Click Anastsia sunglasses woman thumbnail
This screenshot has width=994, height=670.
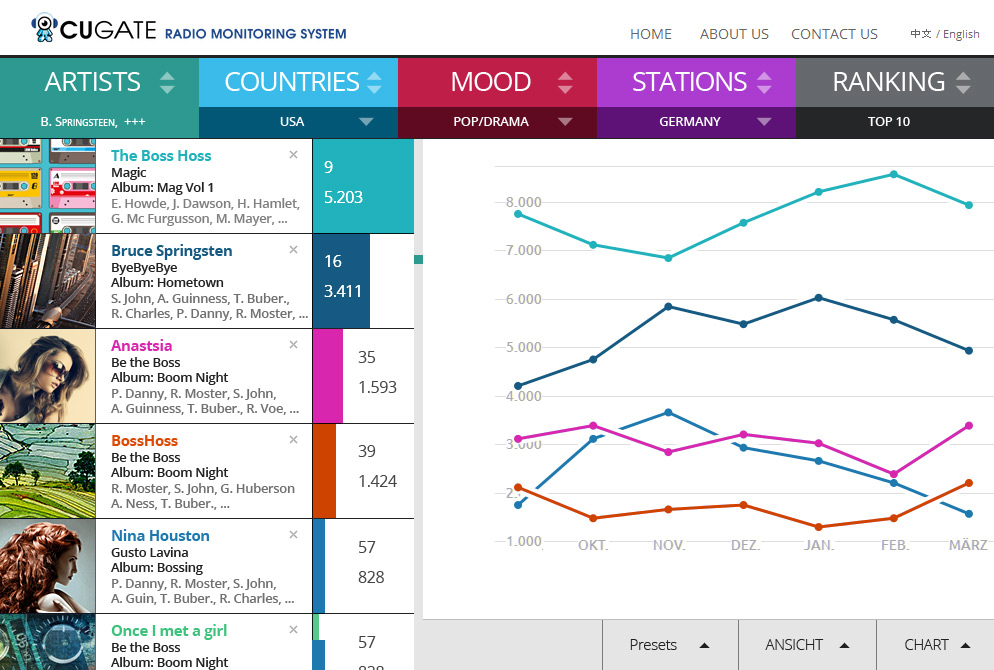pos(48,376)
